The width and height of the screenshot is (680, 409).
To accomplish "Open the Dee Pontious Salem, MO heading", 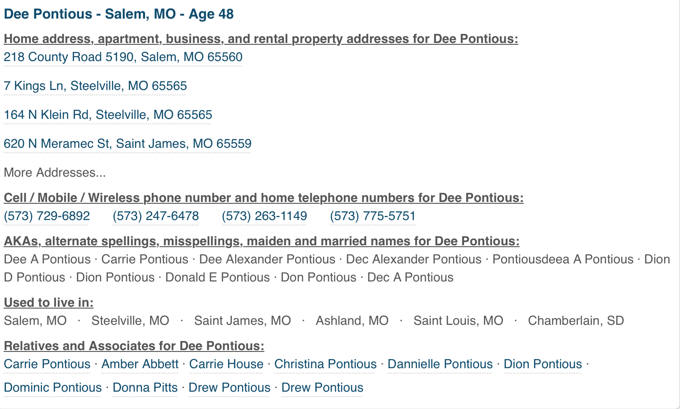I will coord(119,14).
